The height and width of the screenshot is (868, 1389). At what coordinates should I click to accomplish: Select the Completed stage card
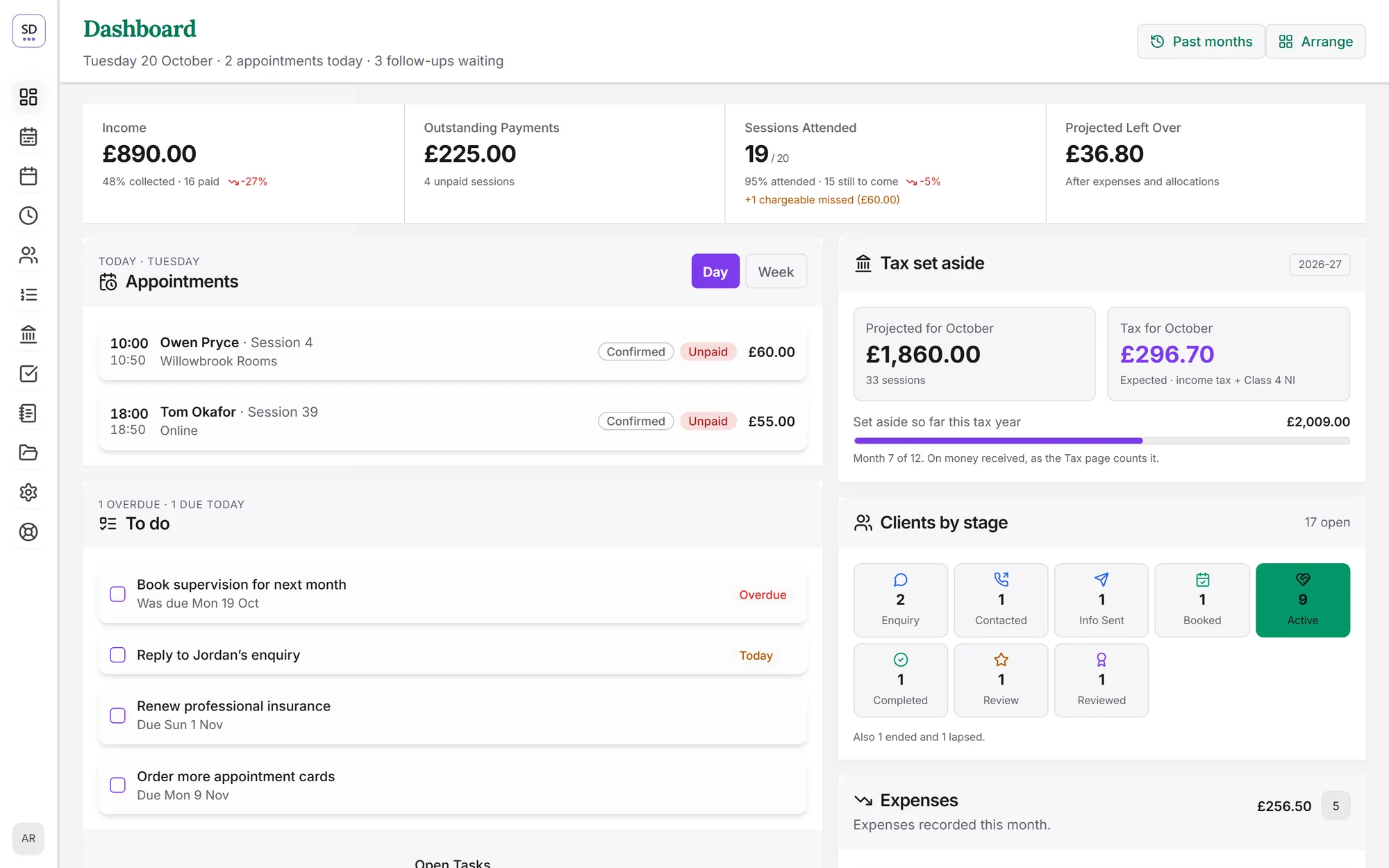click(900, 680)
